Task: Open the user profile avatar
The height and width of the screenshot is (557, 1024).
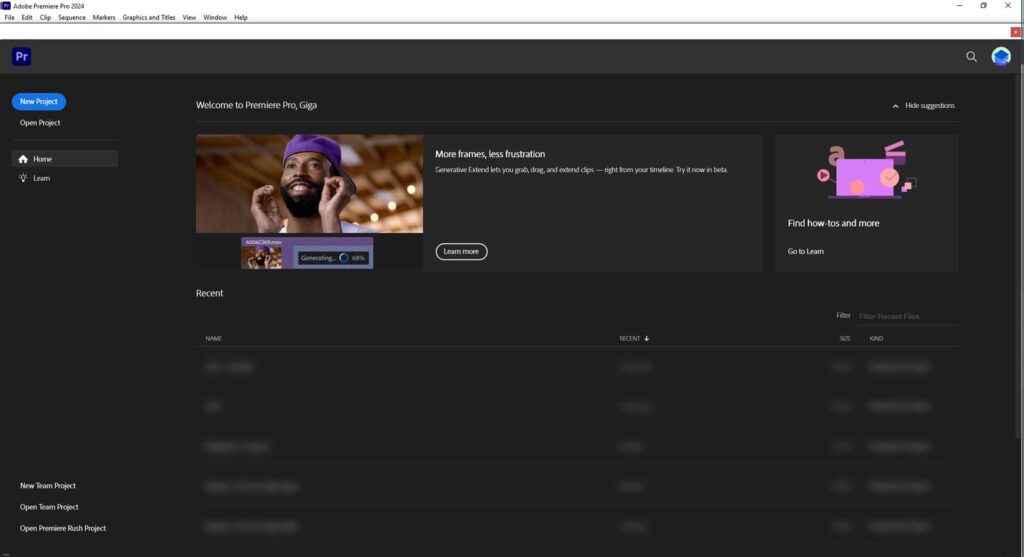Action: (x=1000, y=57)
